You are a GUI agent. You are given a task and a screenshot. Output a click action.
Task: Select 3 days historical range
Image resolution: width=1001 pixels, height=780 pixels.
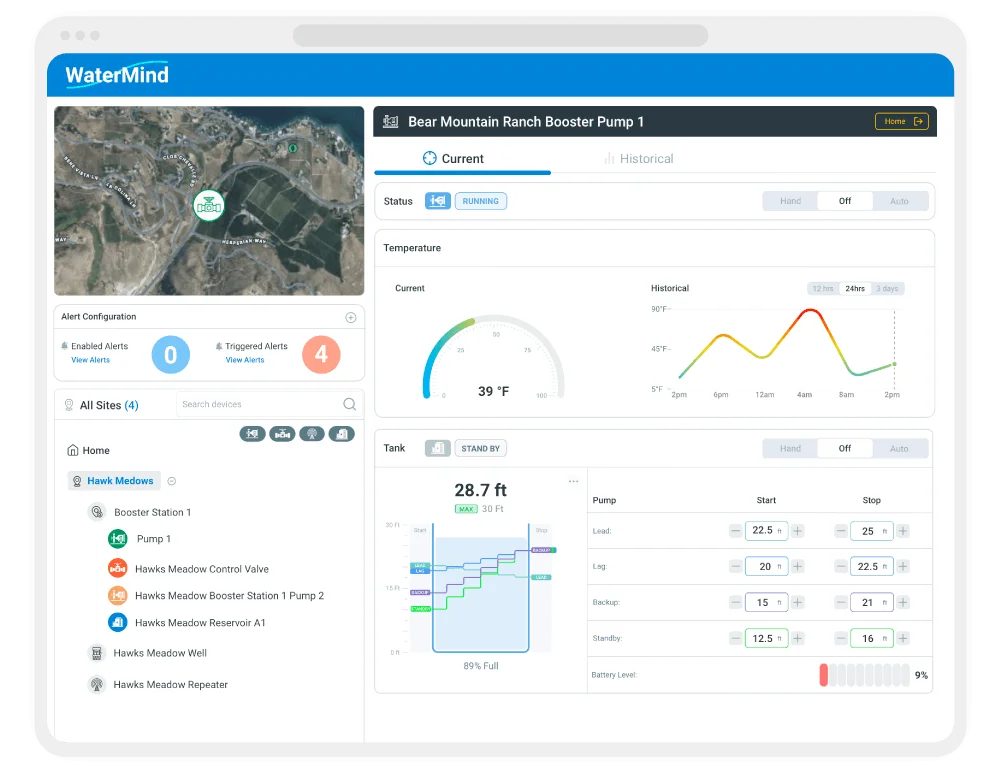[x=887, y=289]
